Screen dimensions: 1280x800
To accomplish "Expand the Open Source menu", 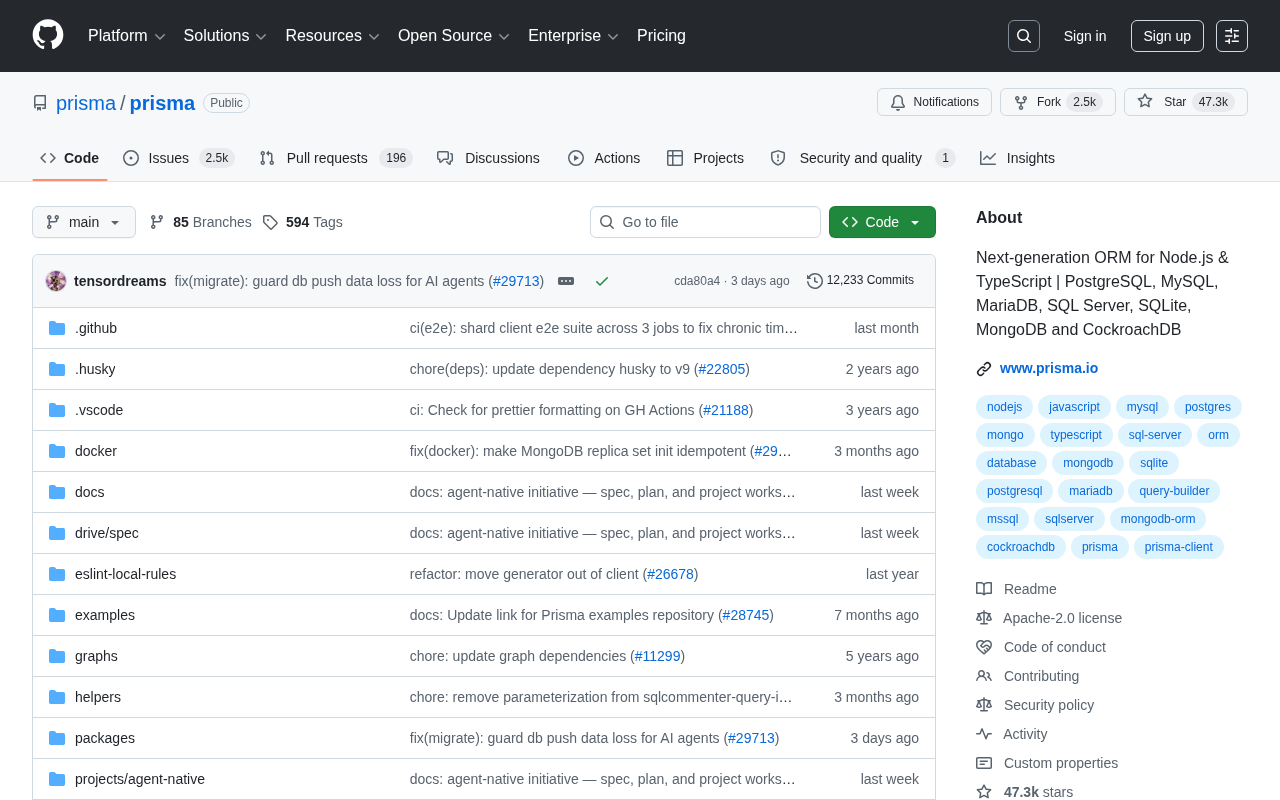I will tap(454, 36).
